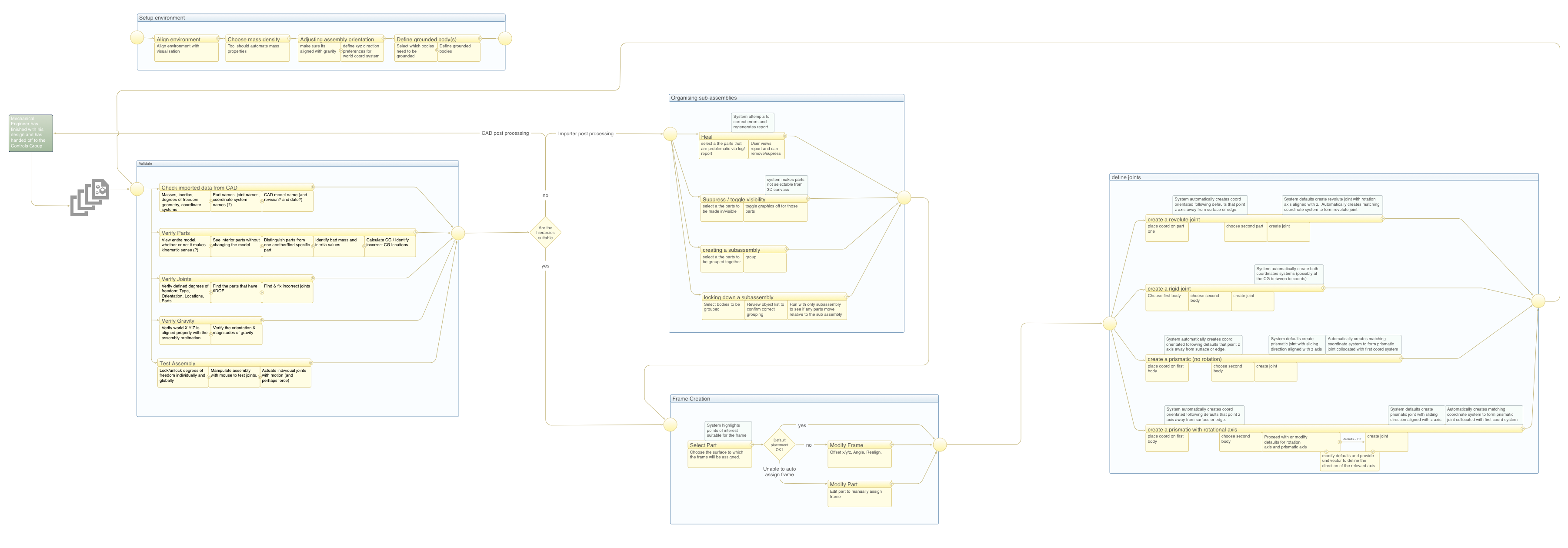Click the start circle of Frame Creation
Image resolution: width=1568 pixels, height=548 pixels.
coord(670,425)
